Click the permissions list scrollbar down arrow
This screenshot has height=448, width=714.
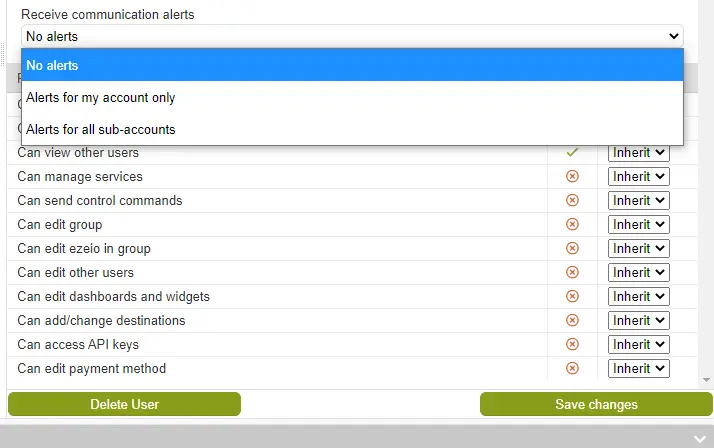(x=706, y=380)
